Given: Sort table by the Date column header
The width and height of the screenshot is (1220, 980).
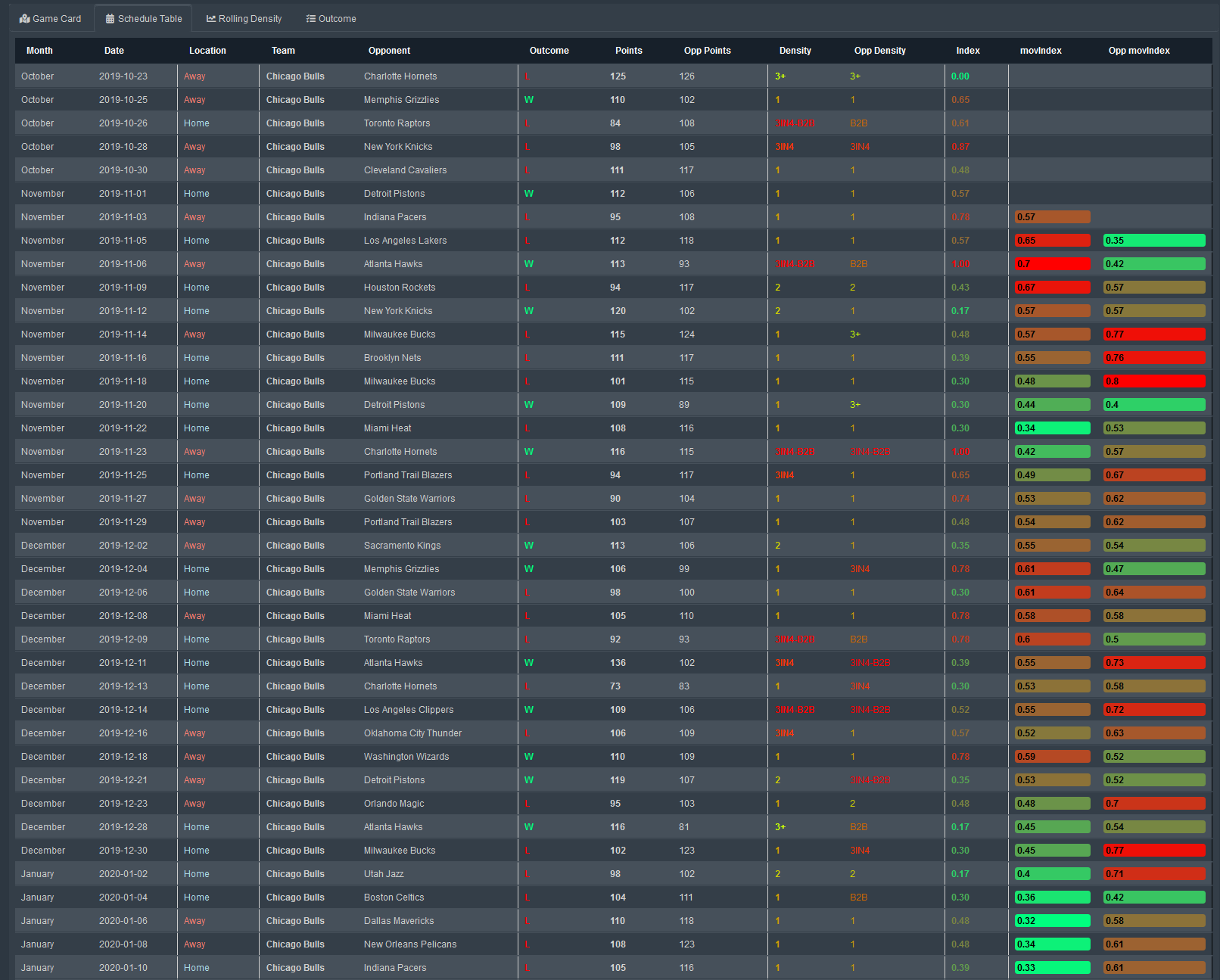Looking at the screenshot, I should 114,51.
